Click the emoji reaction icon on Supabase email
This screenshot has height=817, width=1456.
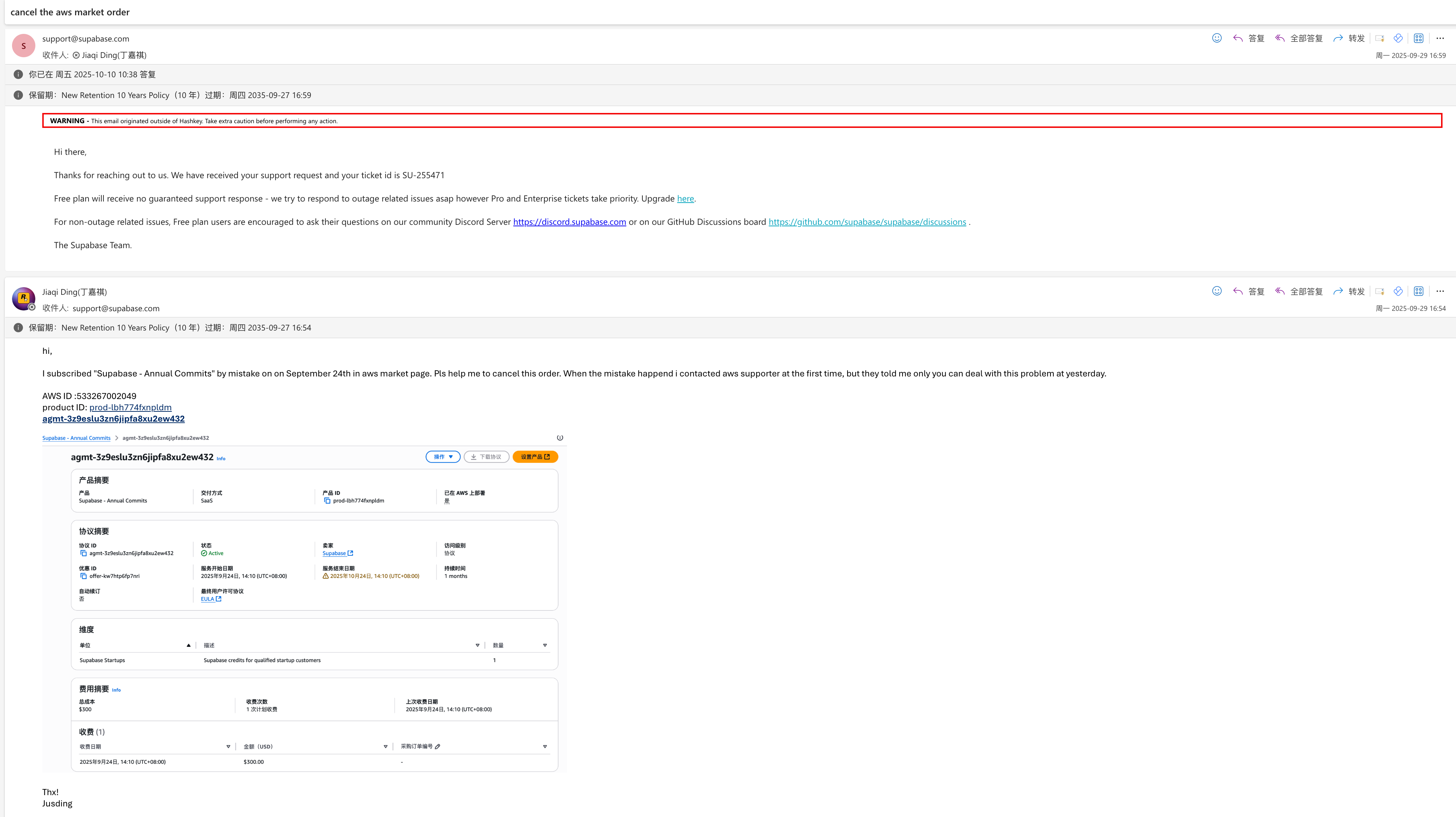1217,38
